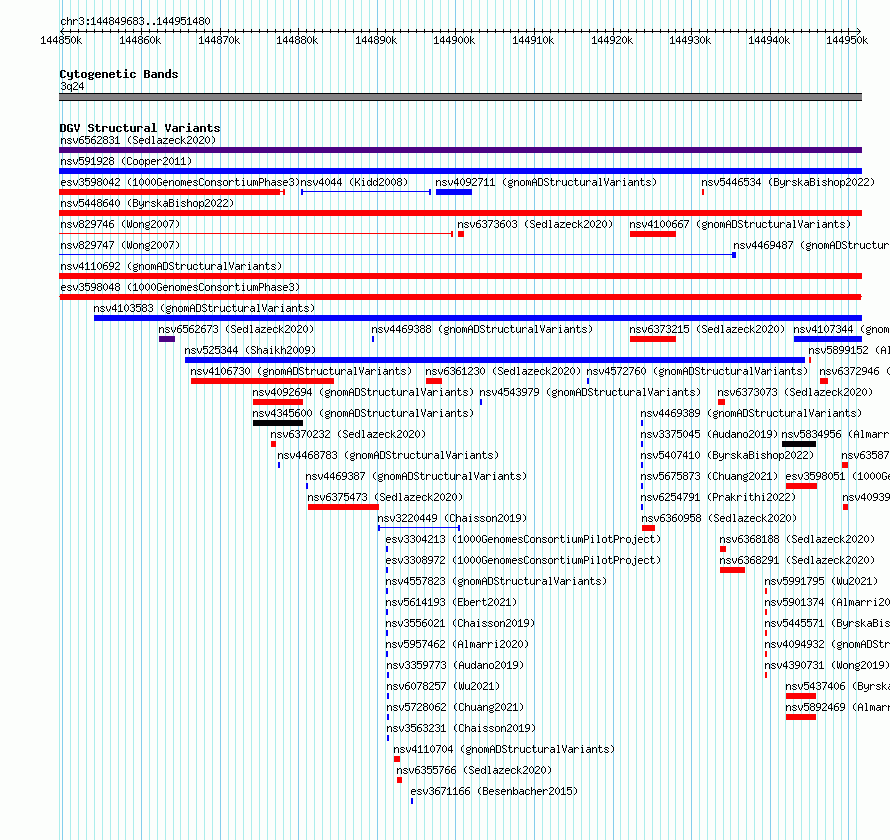Open nsv6078257 (Wu2021) label
The image size is (890, 840).
(443, 686)
